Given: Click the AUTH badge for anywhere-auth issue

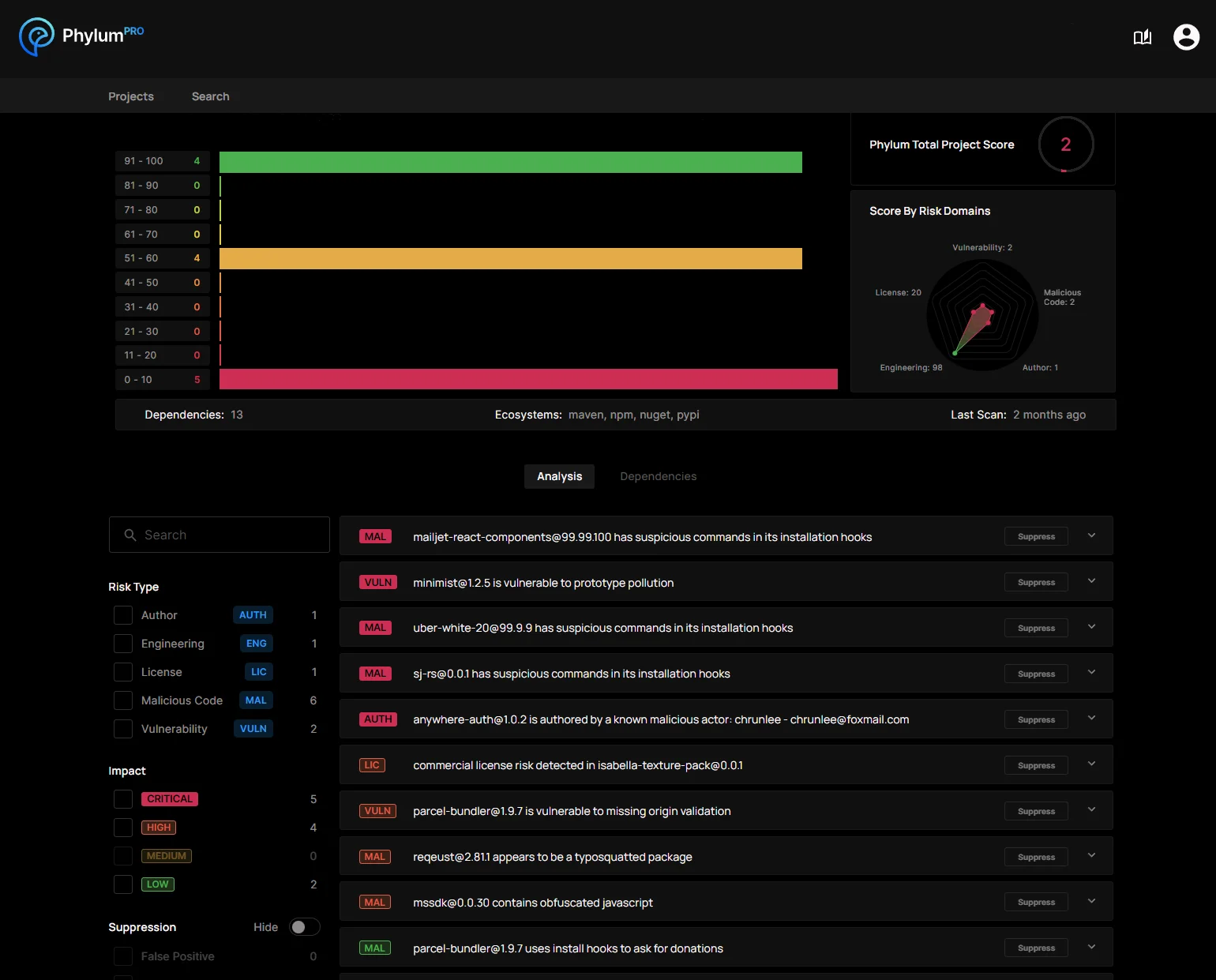Looking at the screenshot, I should [378, 719].
